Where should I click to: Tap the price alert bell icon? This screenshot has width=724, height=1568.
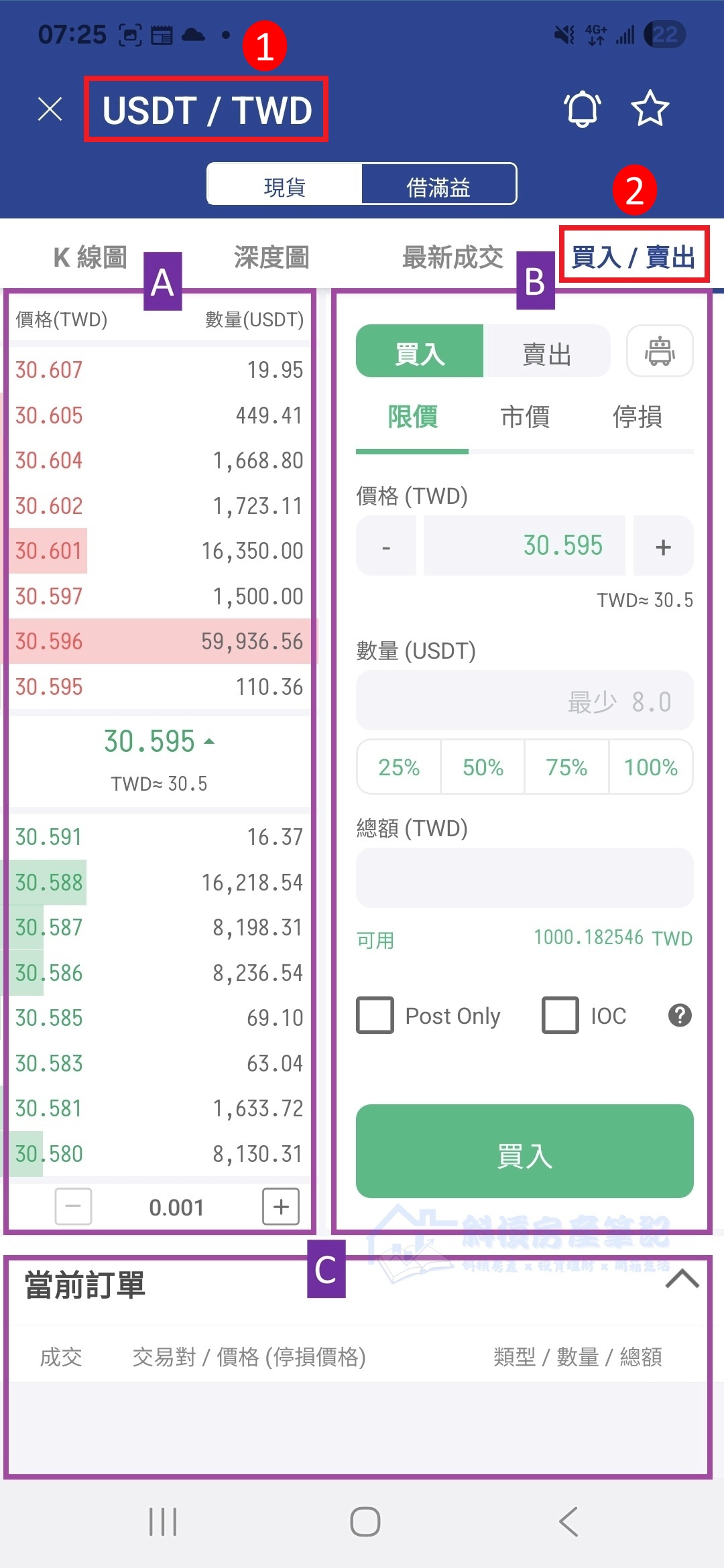582,109
